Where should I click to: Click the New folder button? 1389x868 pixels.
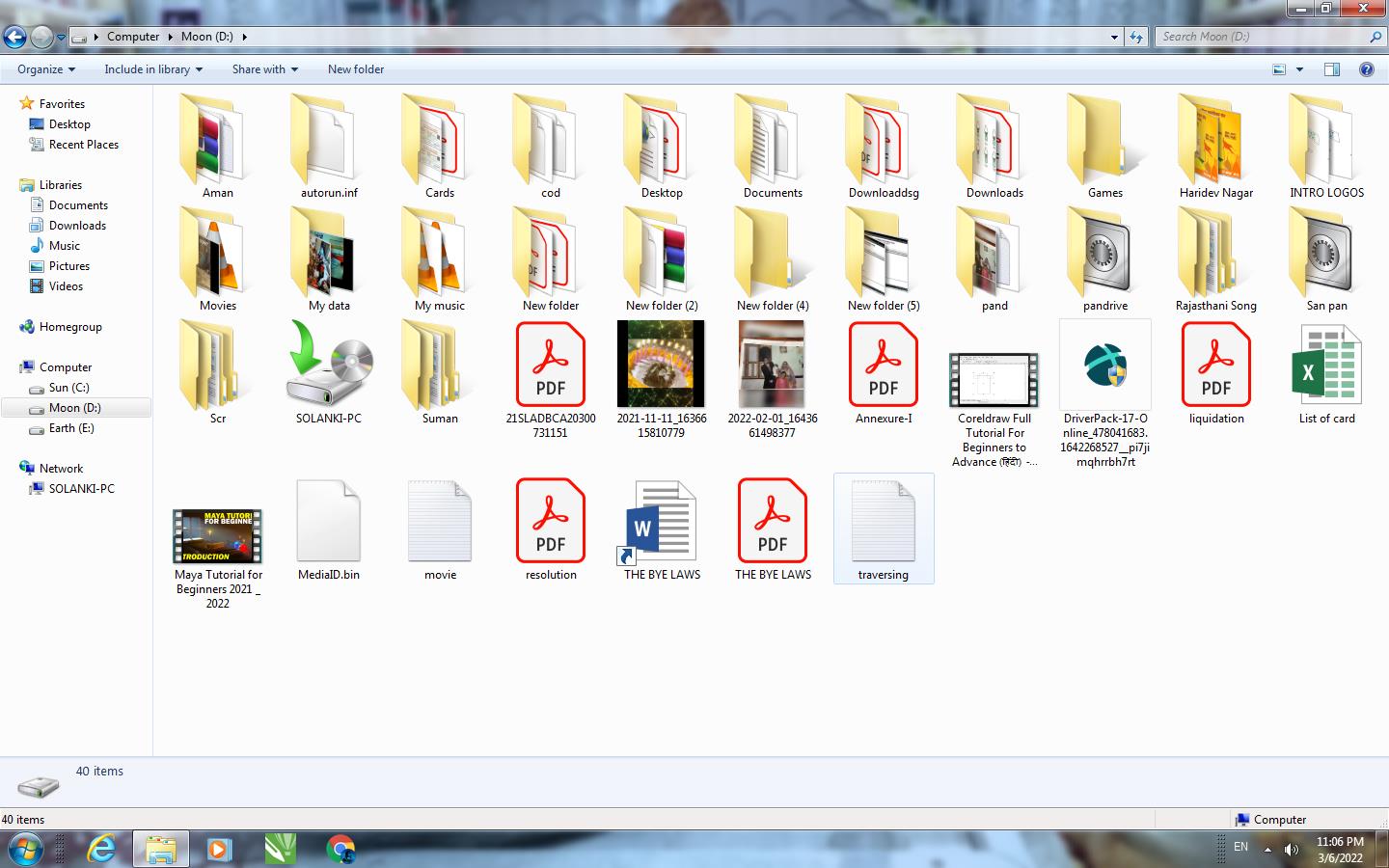pyautogui.click(x=355, y=69)
